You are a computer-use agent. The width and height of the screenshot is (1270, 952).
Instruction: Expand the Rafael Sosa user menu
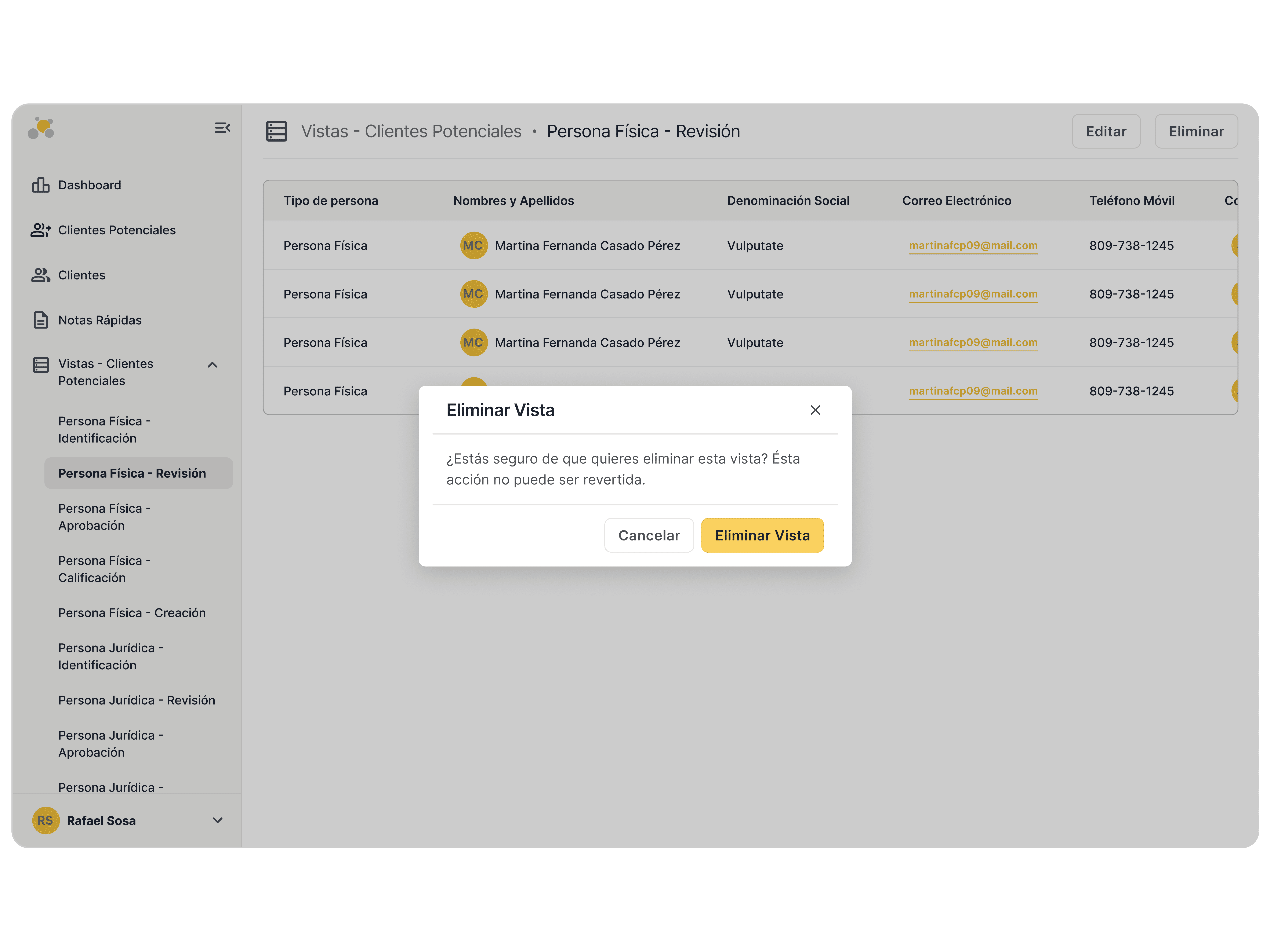click(x=218, y=821)
